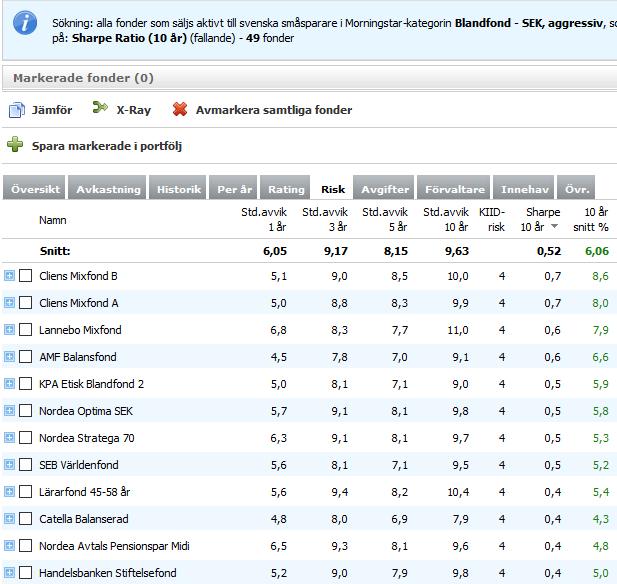
Task: Open the Cliens Mixfond B fund link
Action: click(x=78, y=276)
